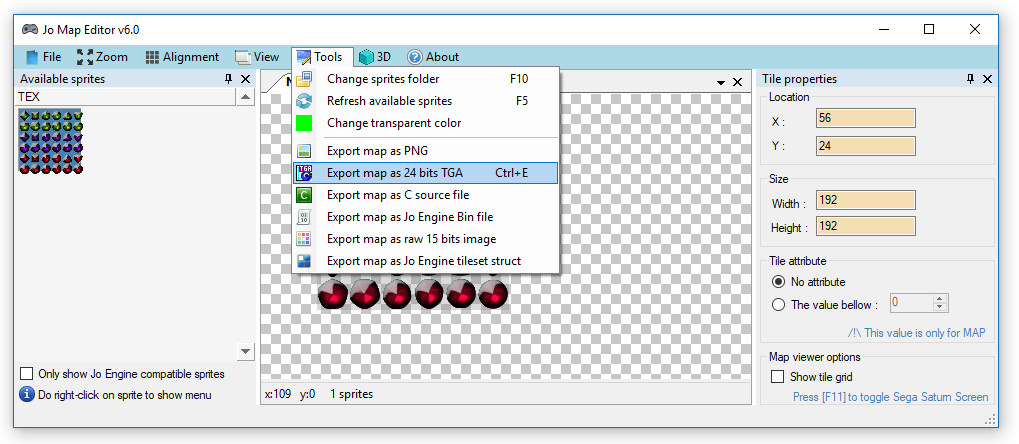Pin the Tile properties panel
This screenshot has width=1019, height=444.
pos(970,79)
